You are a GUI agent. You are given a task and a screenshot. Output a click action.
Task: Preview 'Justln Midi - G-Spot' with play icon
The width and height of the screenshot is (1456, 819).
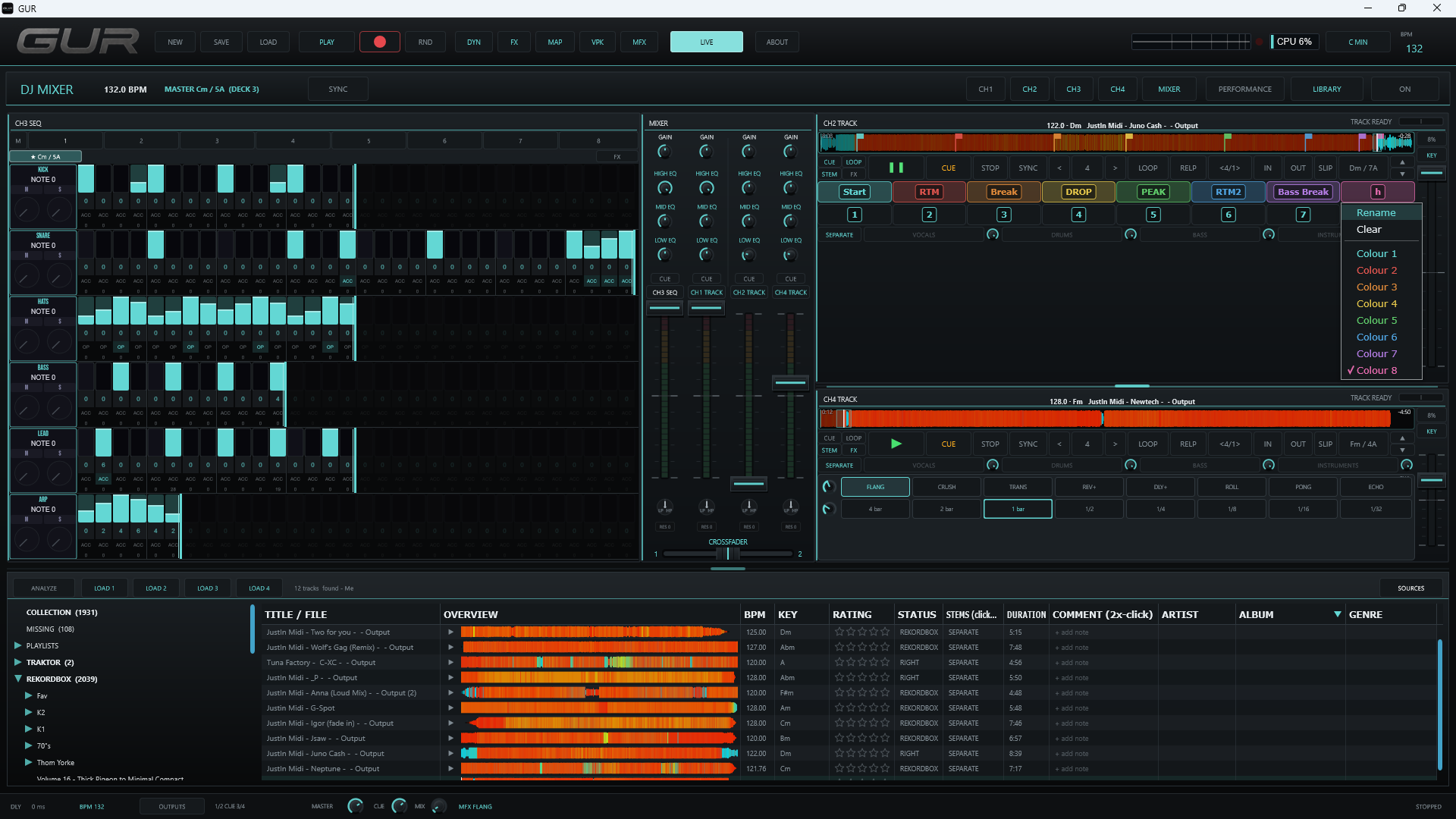pos(450,708)
